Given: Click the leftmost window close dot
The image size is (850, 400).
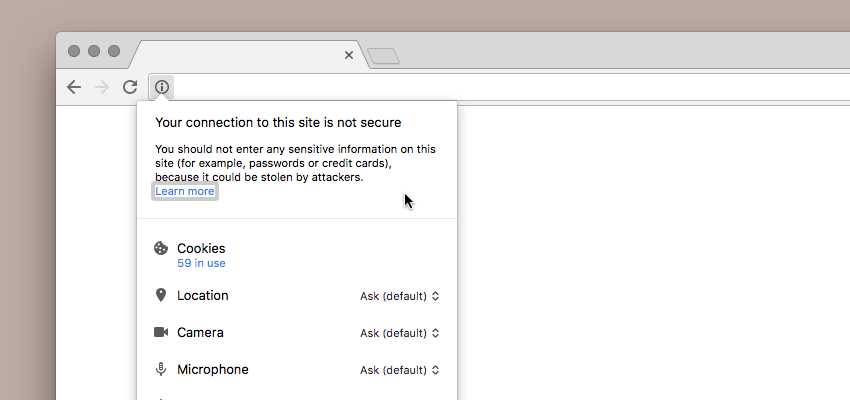Looking at the screenshot, I should click(74, 51).
